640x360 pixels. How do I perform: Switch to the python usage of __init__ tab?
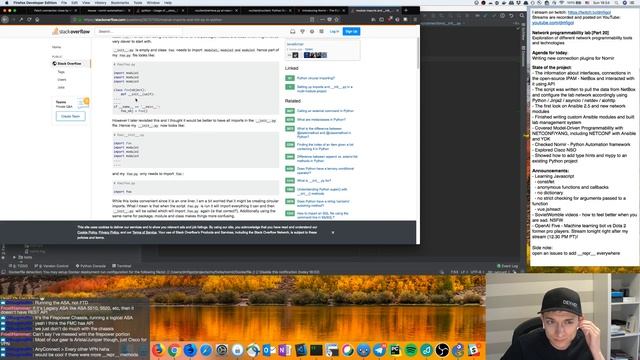[x=160, y=10]
